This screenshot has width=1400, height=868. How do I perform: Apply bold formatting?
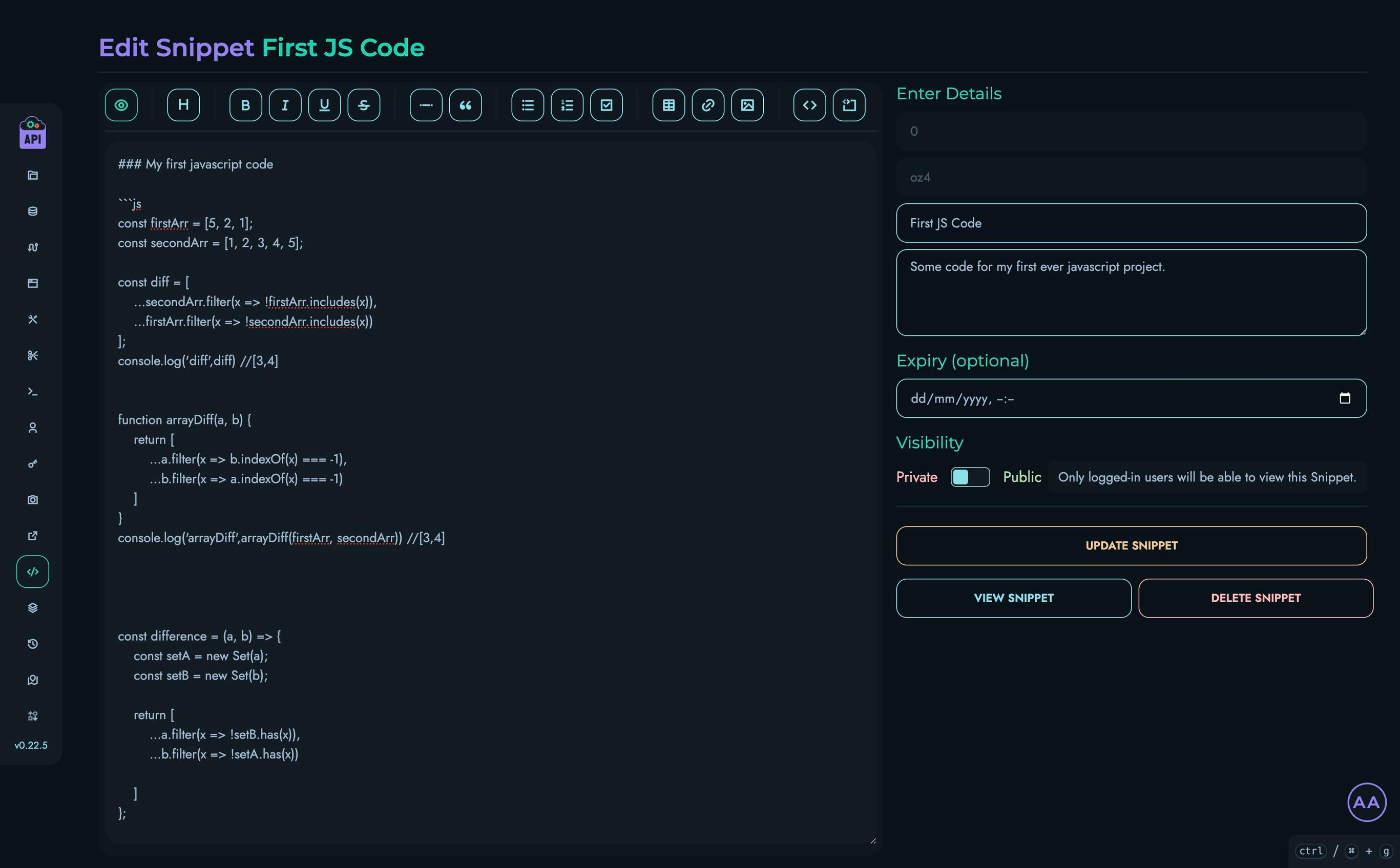246,105
